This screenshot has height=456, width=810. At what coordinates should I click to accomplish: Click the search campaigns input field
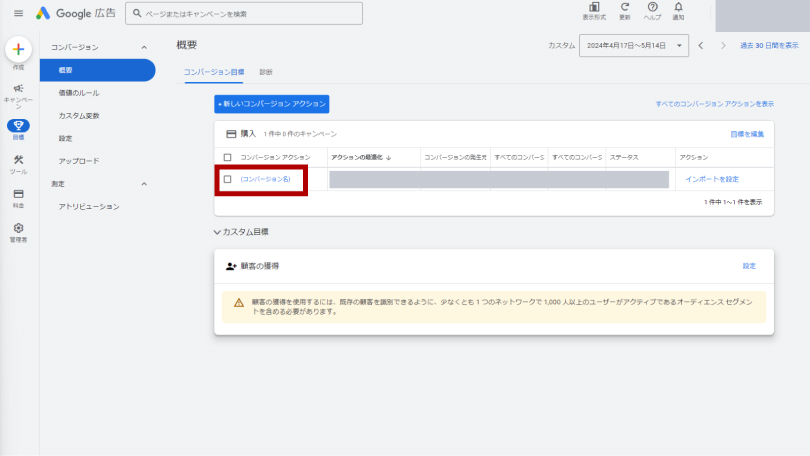[250, 14]
